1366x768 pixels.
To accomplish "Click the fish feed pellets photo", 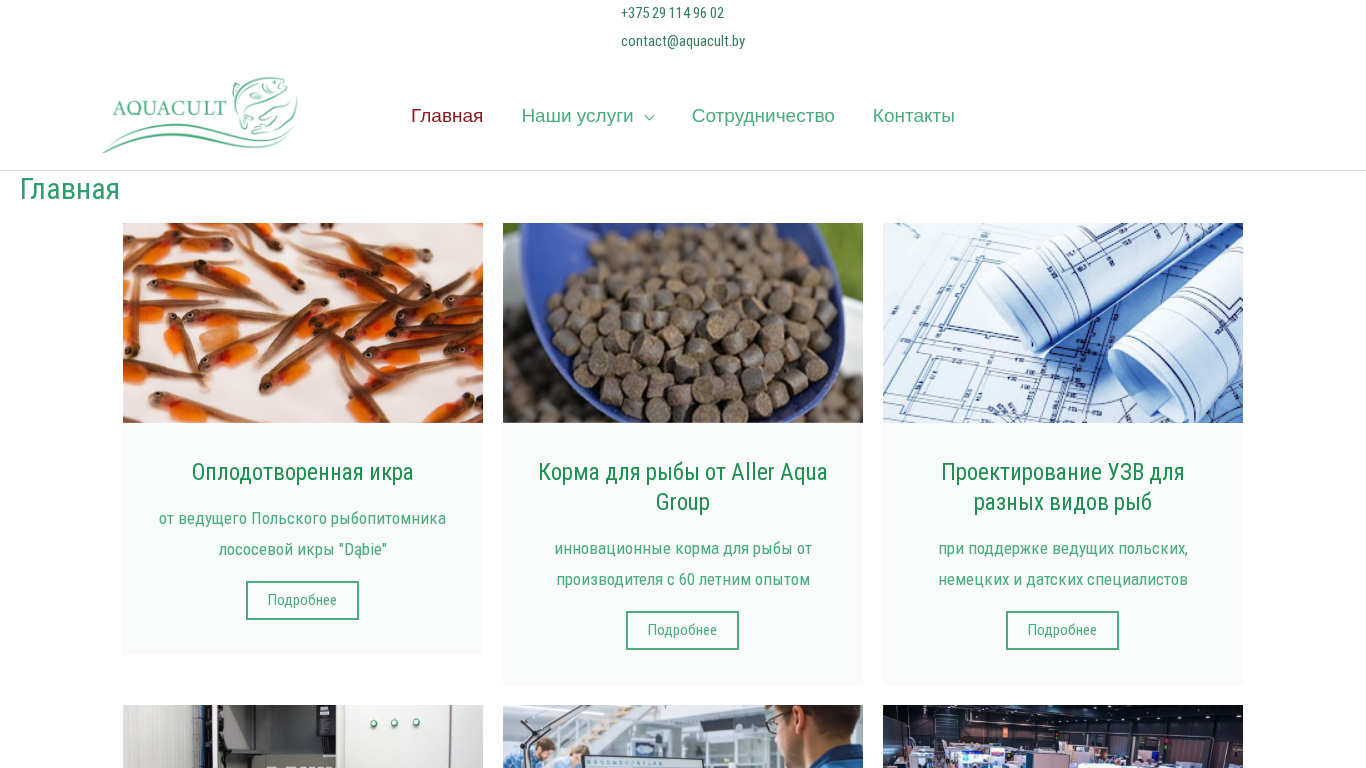I will click(x=683, y=323).
